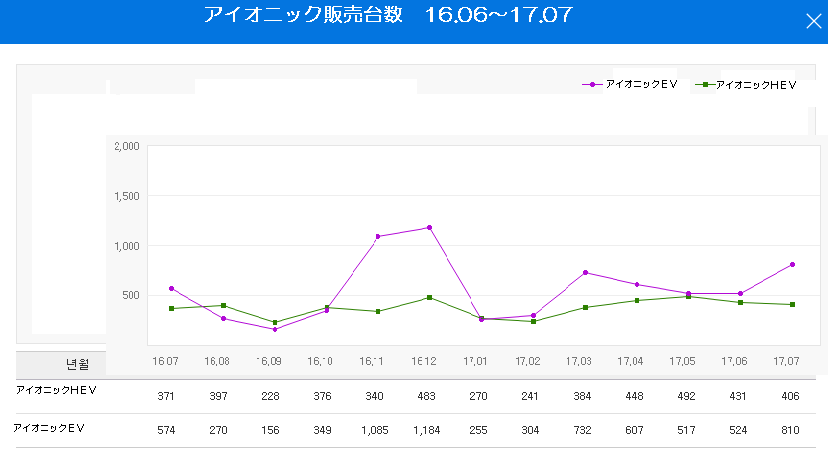Screen dimensions: 828x462
Task: Click HEV value 406 in table
Action: point(790,396)
